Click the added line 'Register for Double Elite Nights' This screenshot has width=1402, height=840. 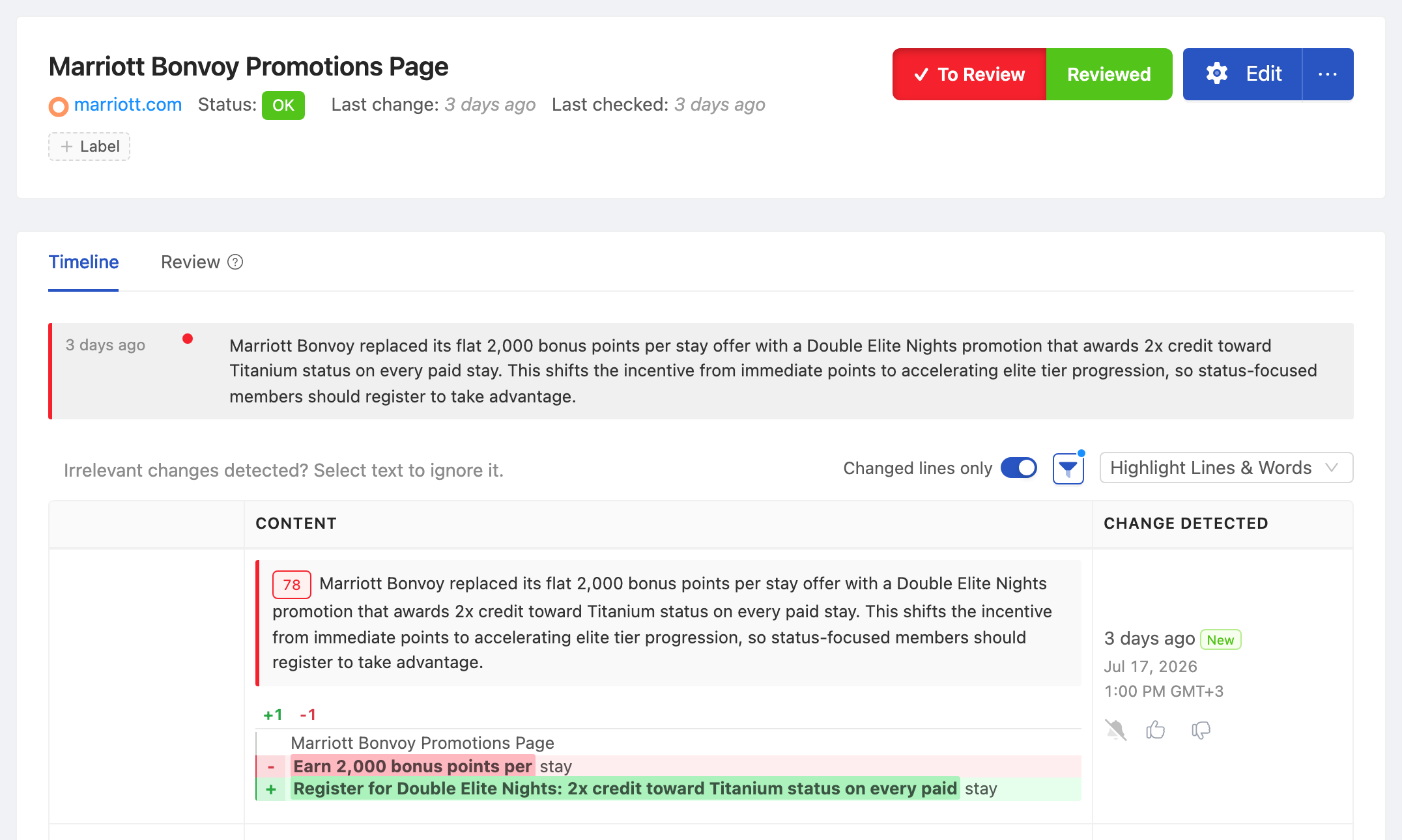(x=668, y=789)
